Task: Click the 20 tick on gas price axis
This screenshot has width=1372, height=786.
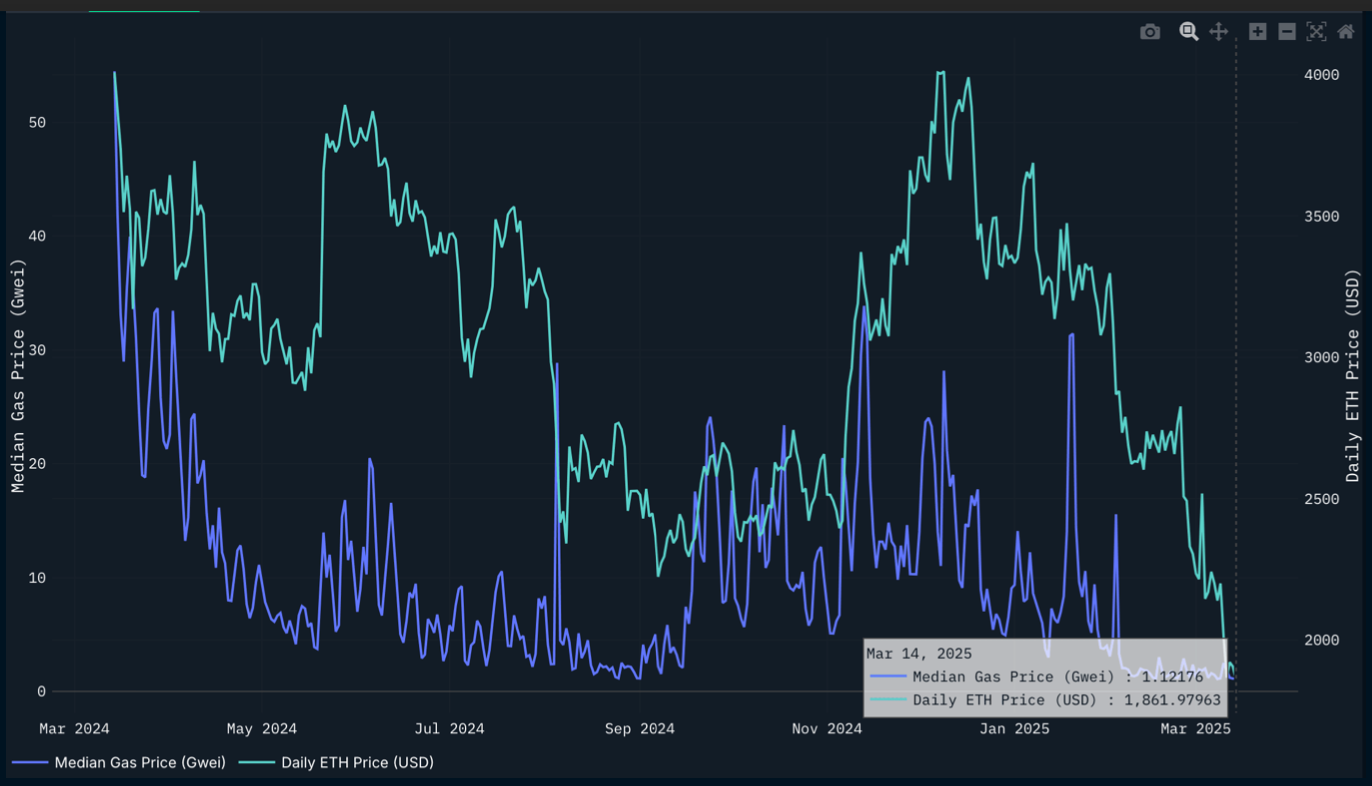Action: pos(37,464)
